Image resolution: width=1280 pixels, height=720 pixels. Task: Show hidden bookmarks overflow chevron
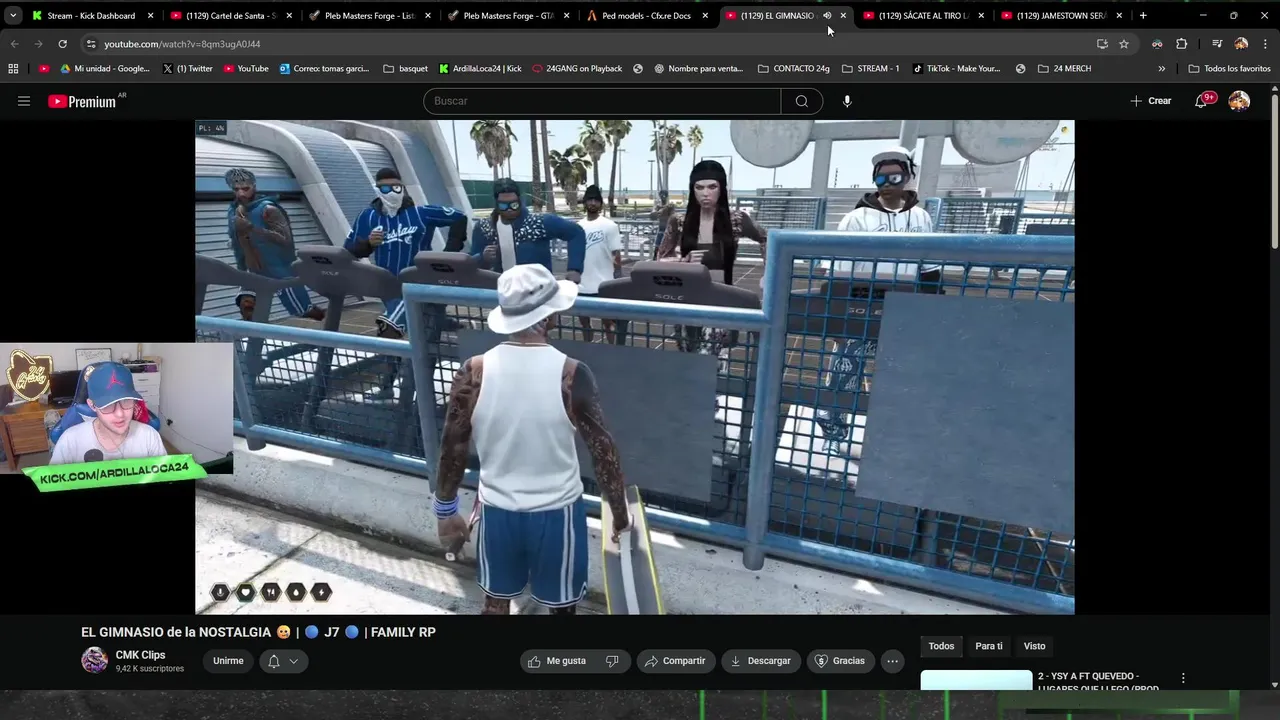(x=1161, y=69)
